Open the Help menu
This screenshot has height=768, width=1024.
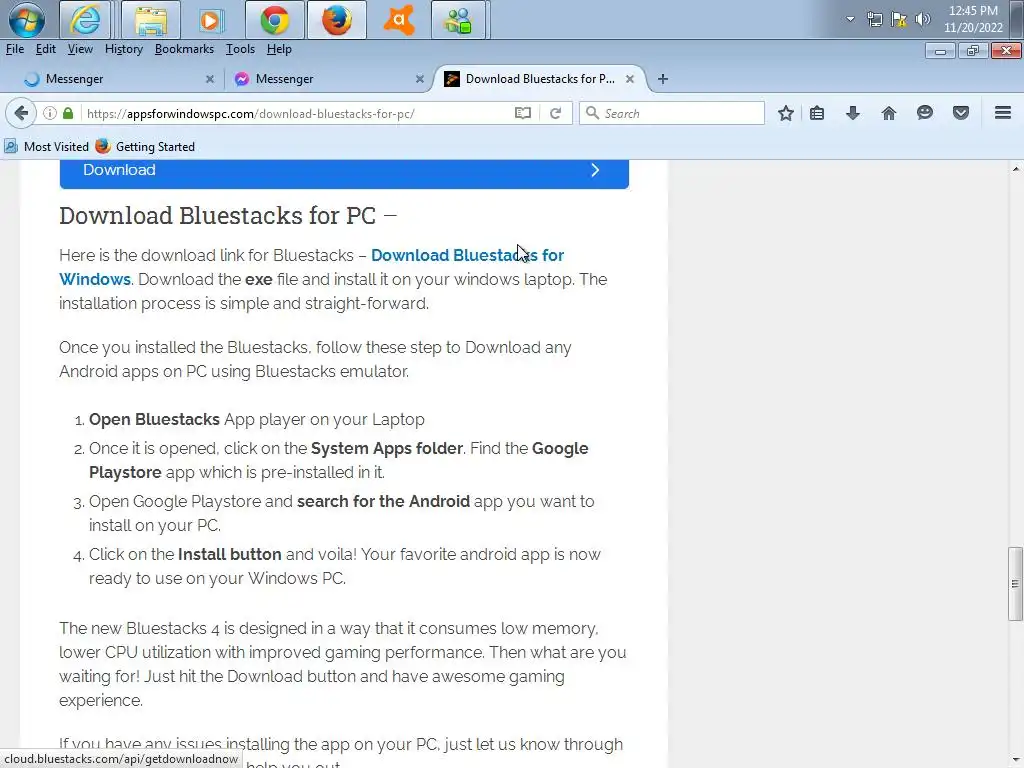pyautogui.click(x=279, y=49)
